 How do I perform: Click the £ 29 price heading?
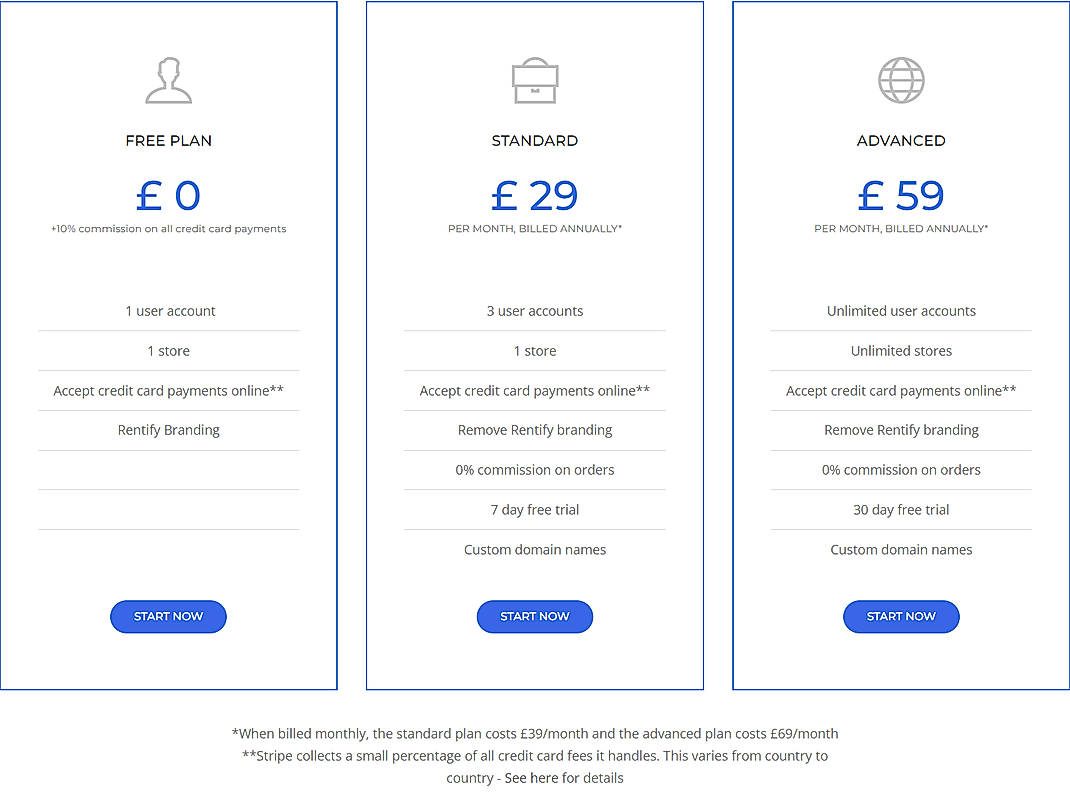point(535,196)
